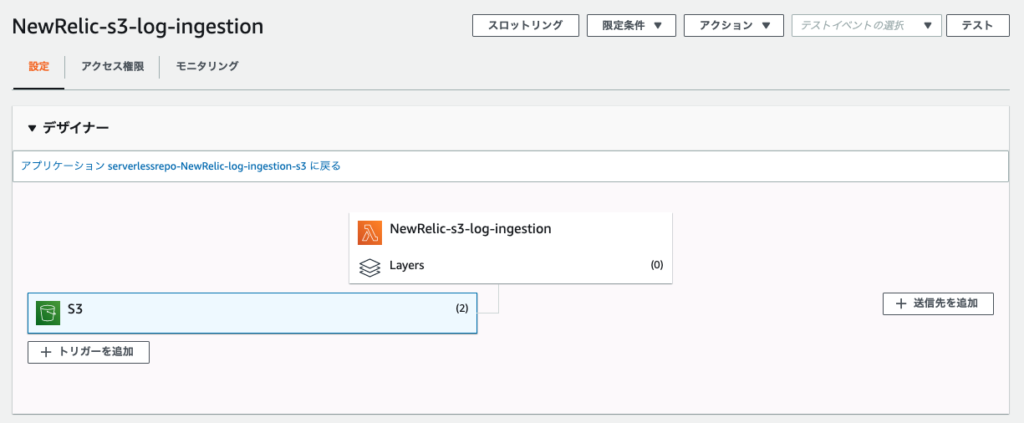1024x423 pixels.
Task: Open the アクション dropdown menu
Action: pyautogui.click(x=733, y=25)
